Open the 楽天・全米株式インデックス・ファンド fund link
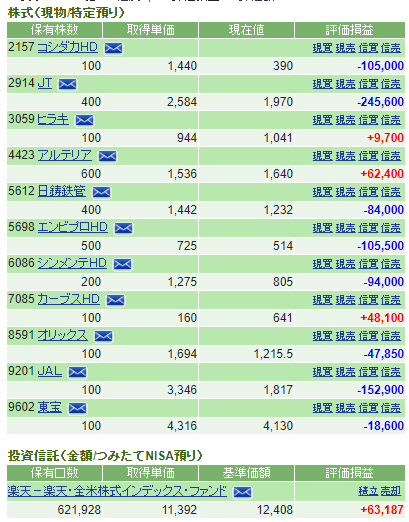Screen dimensions: 409x522 tap(117, 491)
